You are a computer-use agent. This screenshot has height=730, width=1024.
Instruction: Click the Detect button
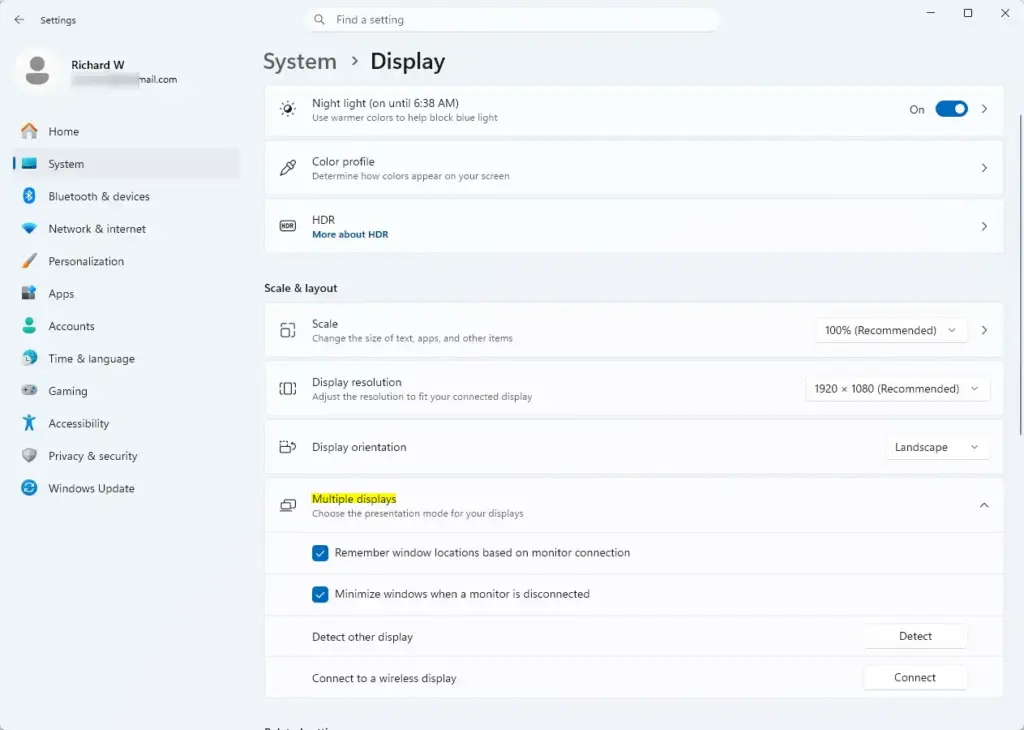[x=915, y=636]
